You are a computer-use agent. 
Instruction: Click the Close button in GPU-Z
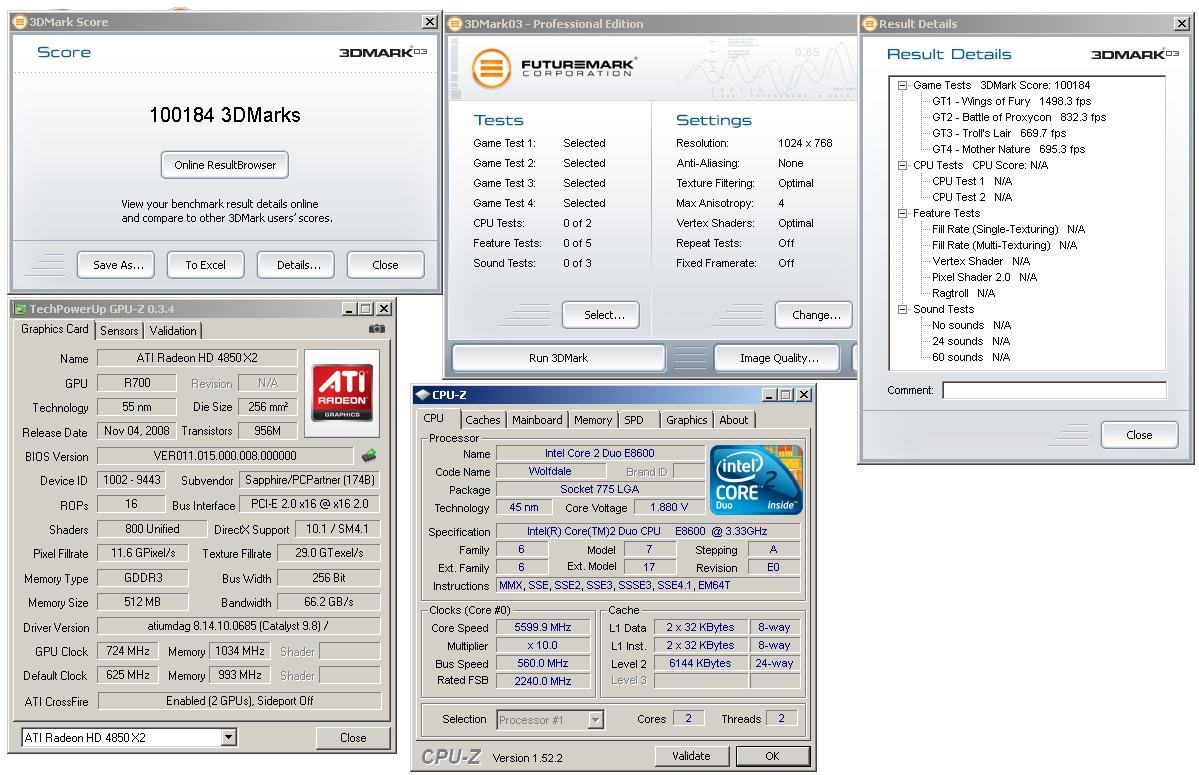point(353,738)
